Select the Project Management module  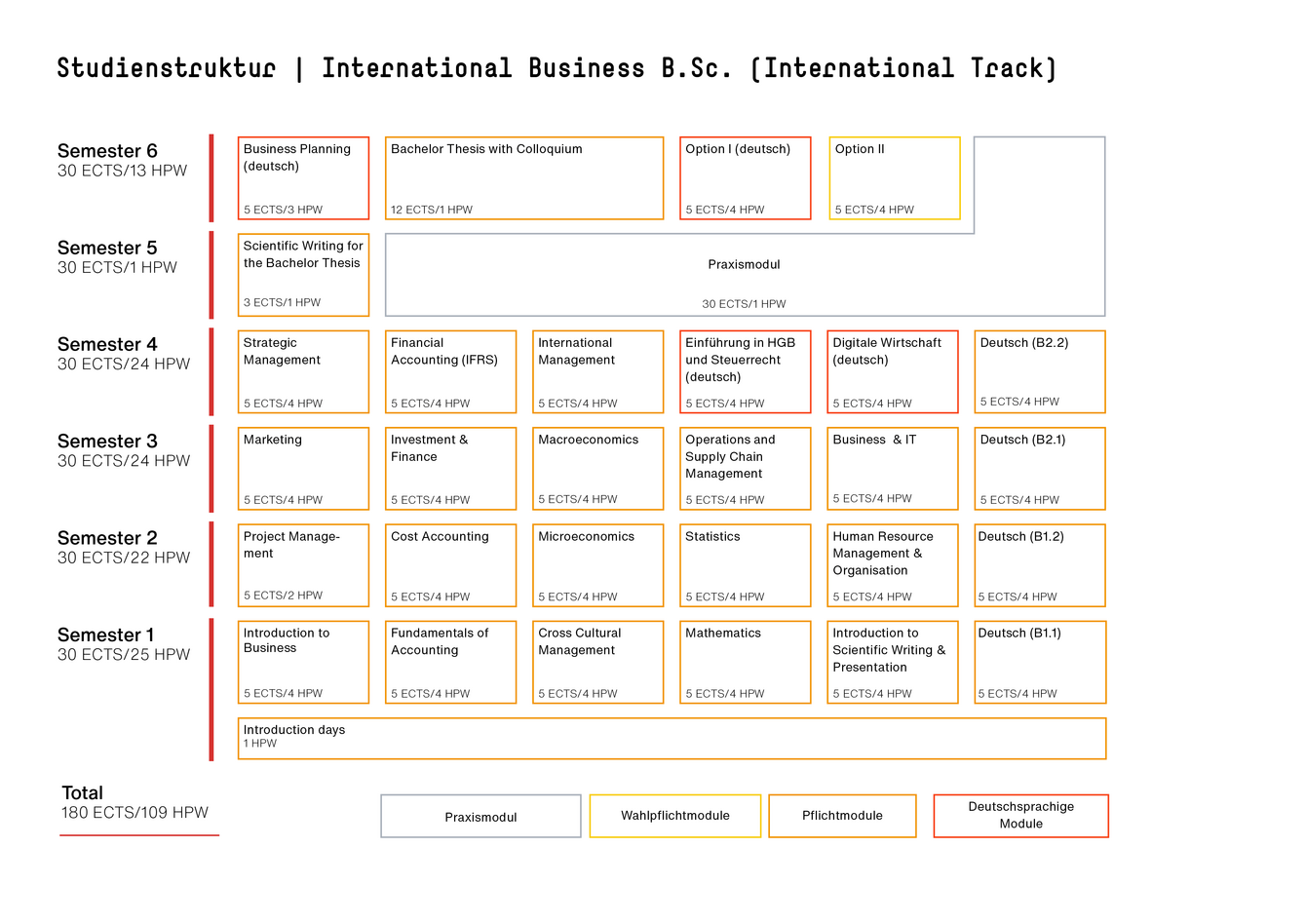coord(303,565)
